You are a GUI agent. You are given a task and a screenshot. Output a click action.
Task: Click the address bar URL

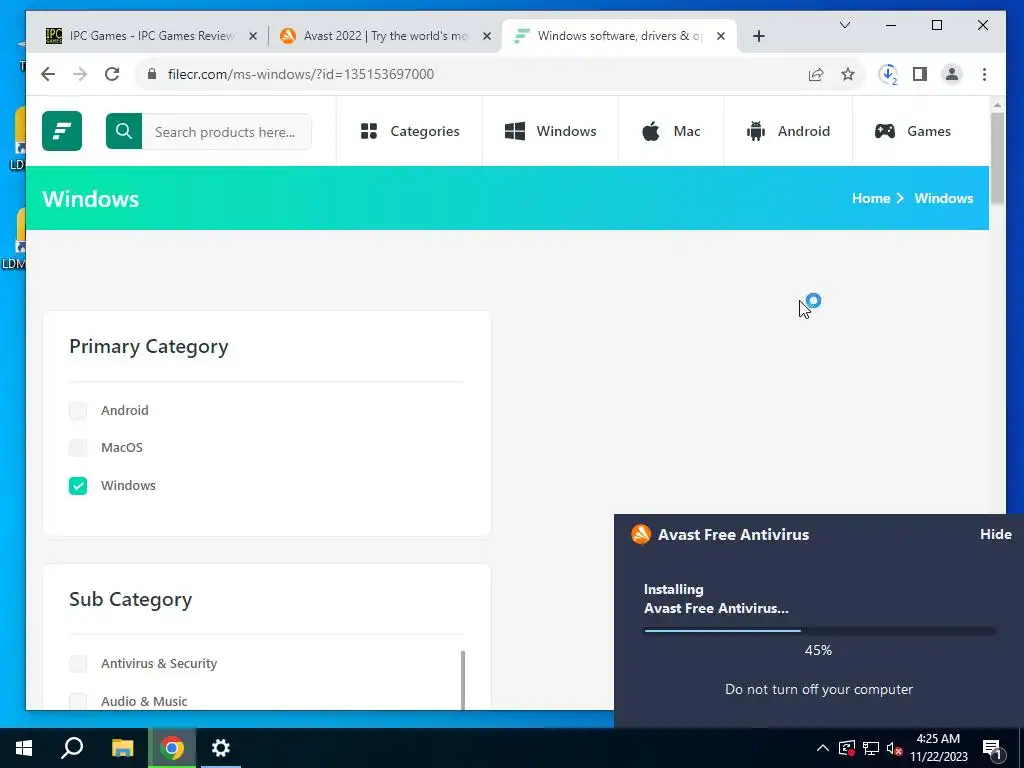pos(300,74)
